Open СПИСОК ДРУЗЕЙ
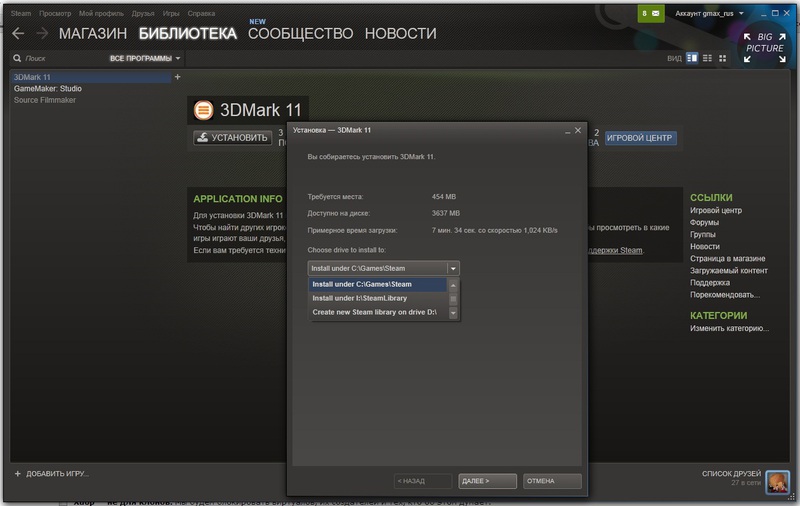Image resolution: width=800 pixels, height=506 pixels. click(731, 474)
